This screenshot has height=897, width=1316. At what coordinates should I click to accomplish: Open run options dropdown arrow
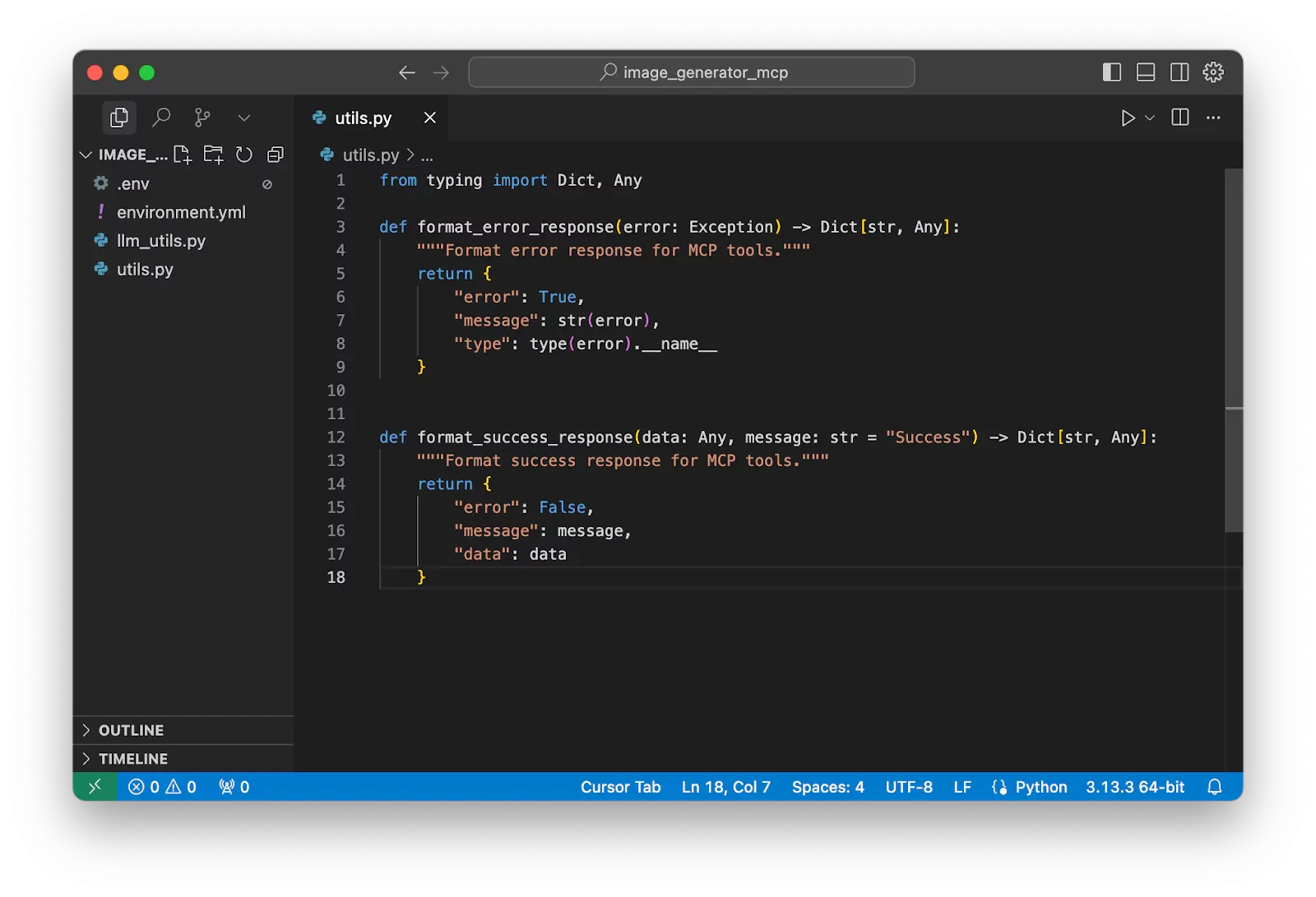click(1150, 118)
